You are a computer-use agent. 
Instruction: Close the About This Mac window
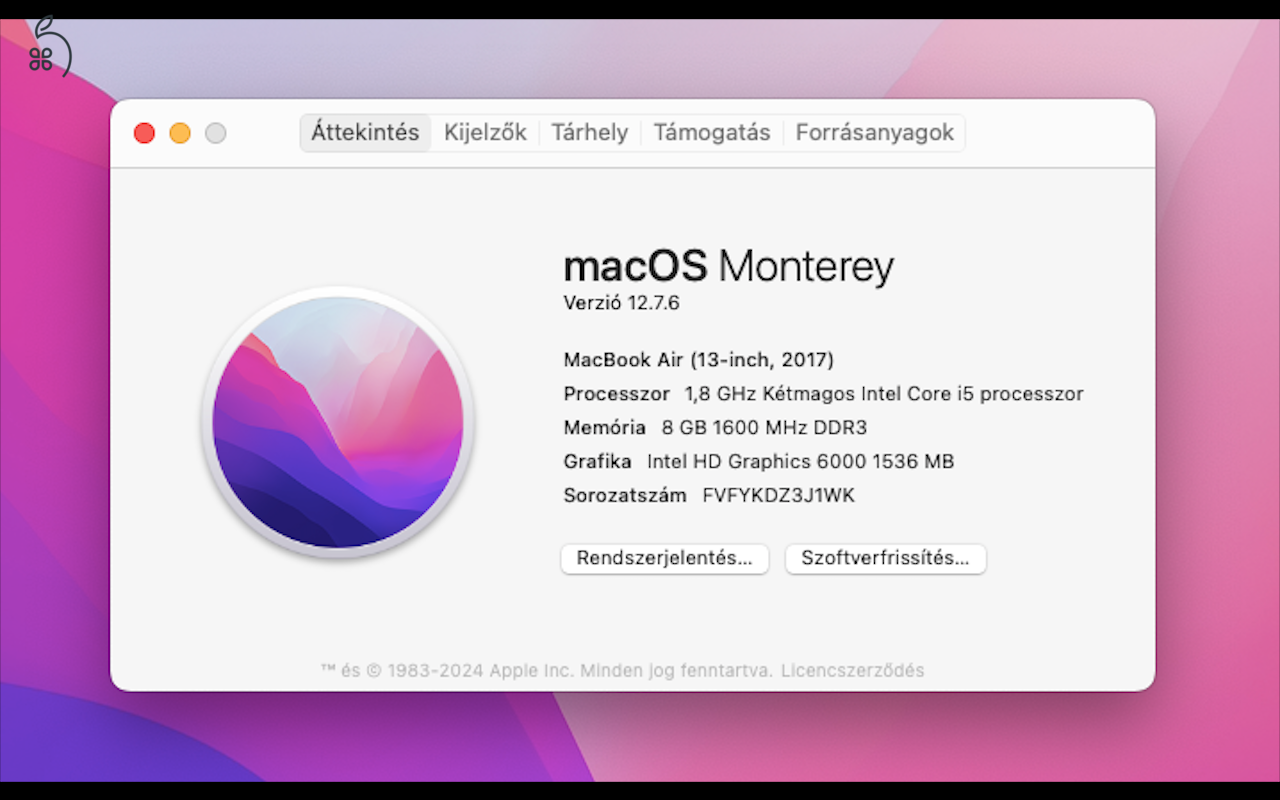(144, 133)
